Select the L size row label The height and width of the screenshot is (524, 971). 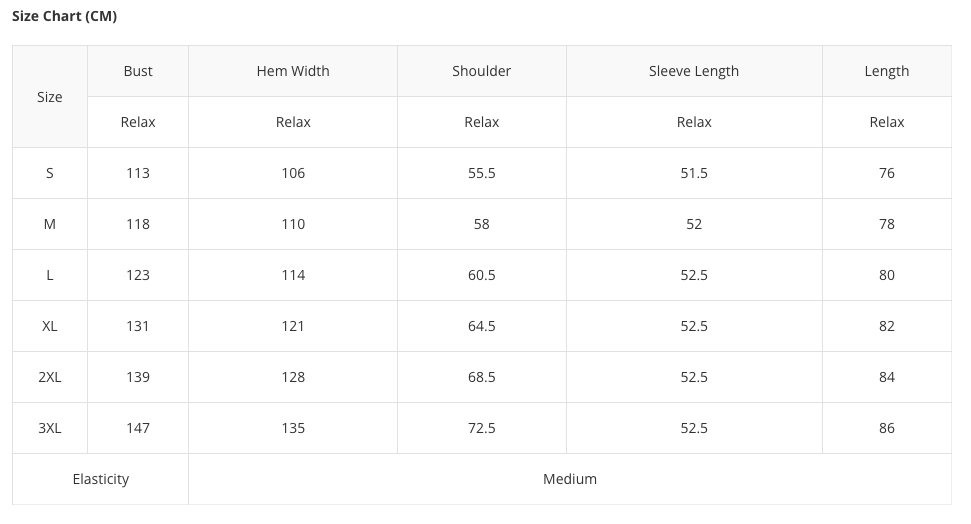[x=50, y=275]
